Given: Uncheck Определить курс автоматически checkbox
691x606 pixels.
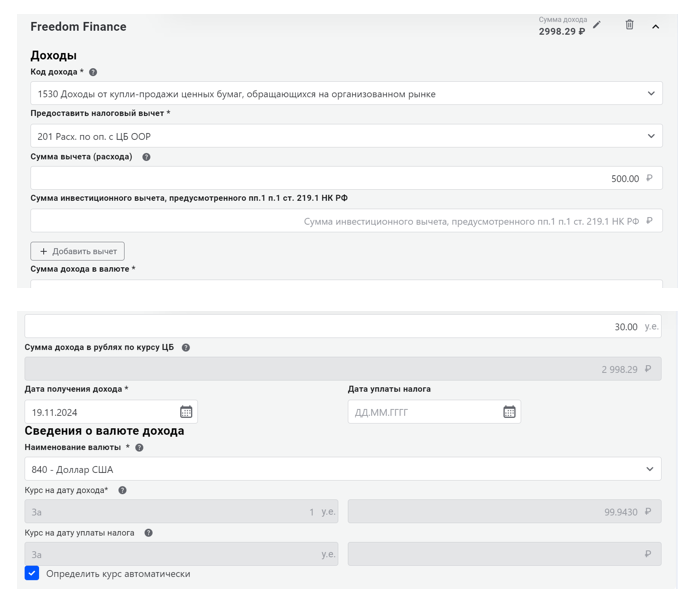Looking at the screenshot, I should pyautogui.click(x=32, y=574).
